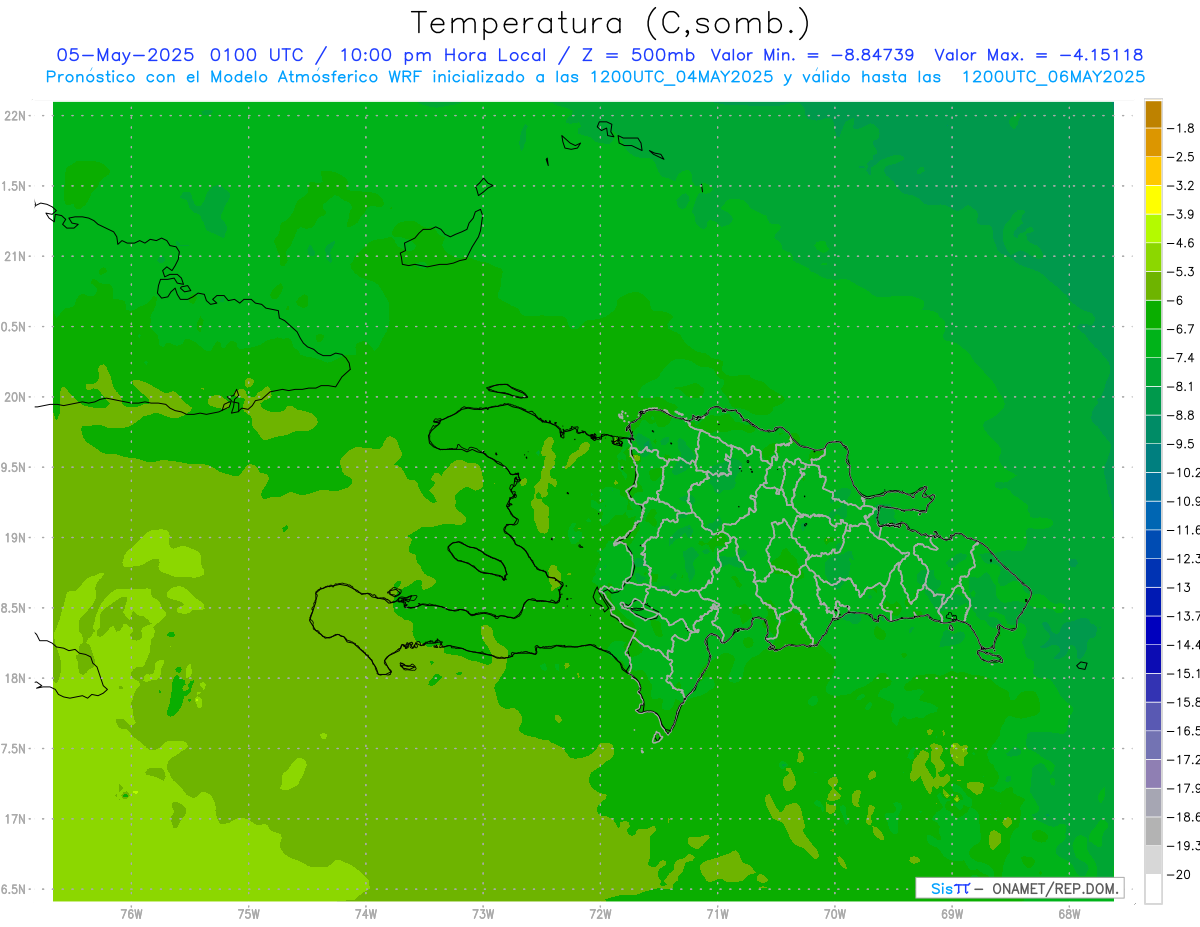
Task: Click the -11.6 colorbar value
Action: click(x=1184, y=530)
